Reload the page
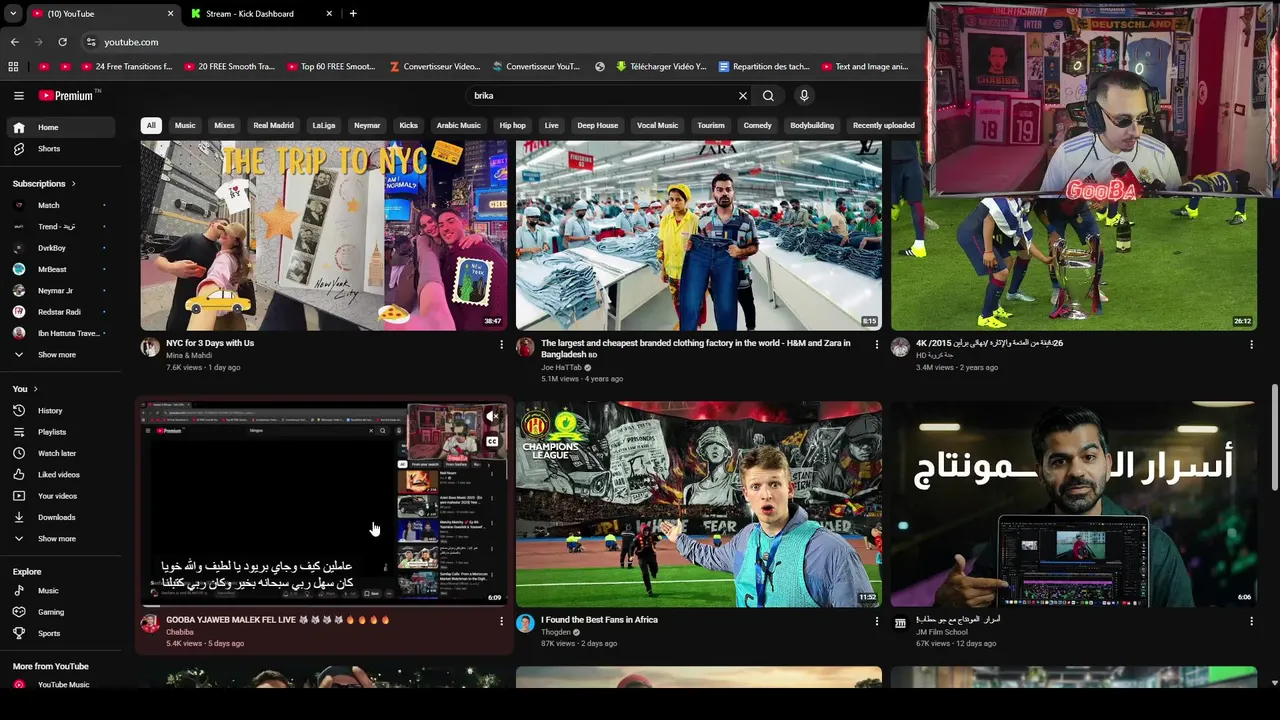This screenshot has height=720, width=1280. click(62, 42)
